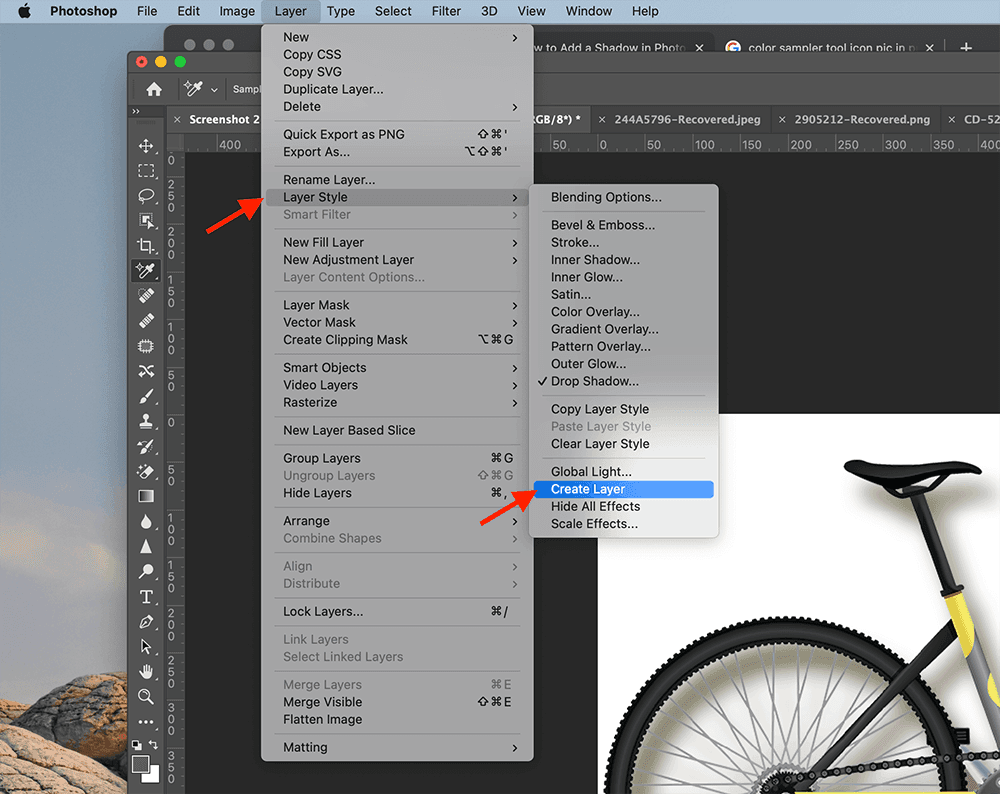1000x794 pixels.
Task: Close the 244A5796-Recovered.jpeg tab
Action: coord(601,119)
